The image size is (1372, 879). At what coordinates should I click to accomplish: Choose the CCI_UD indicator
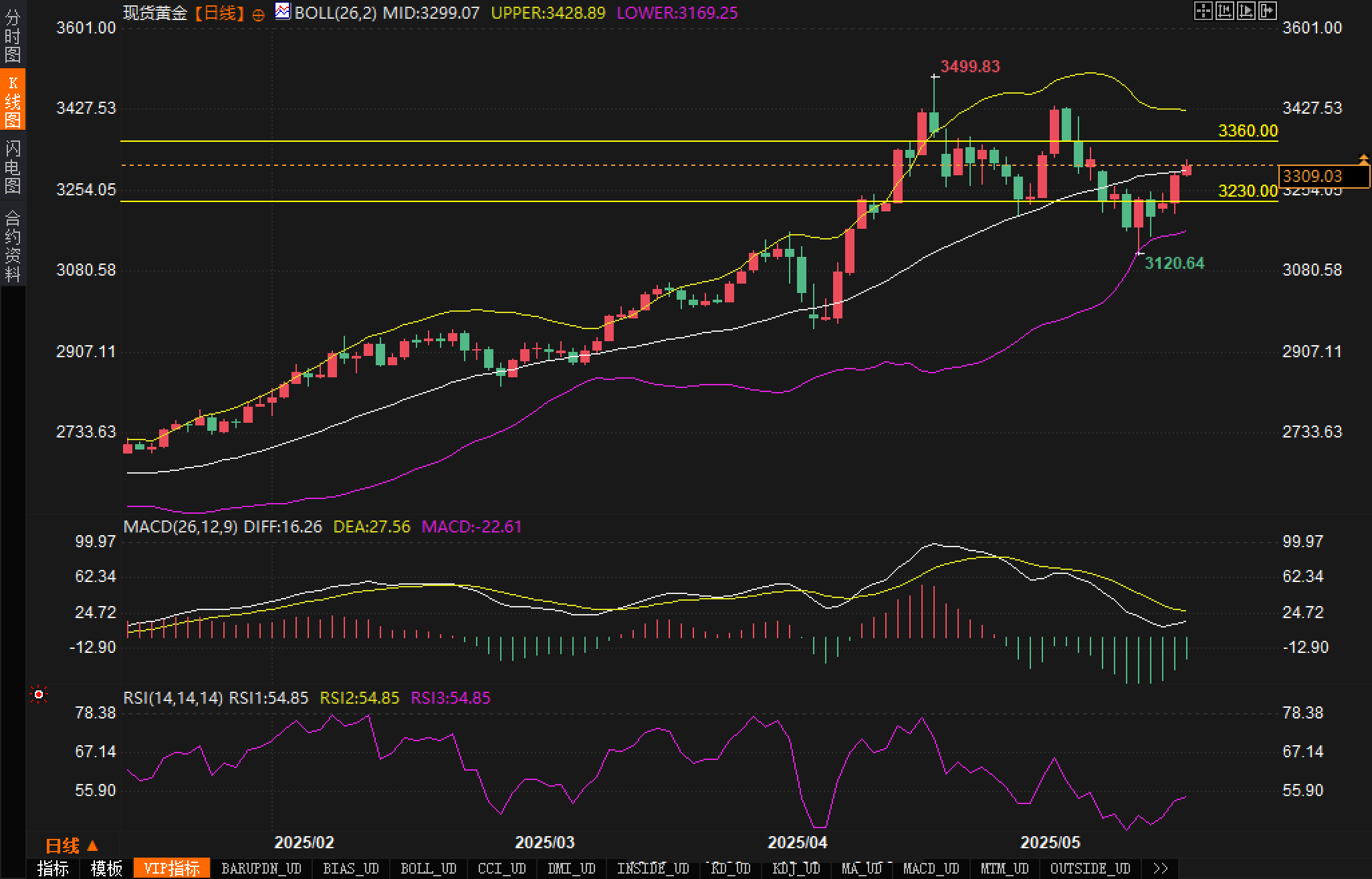tap(502, 868)
